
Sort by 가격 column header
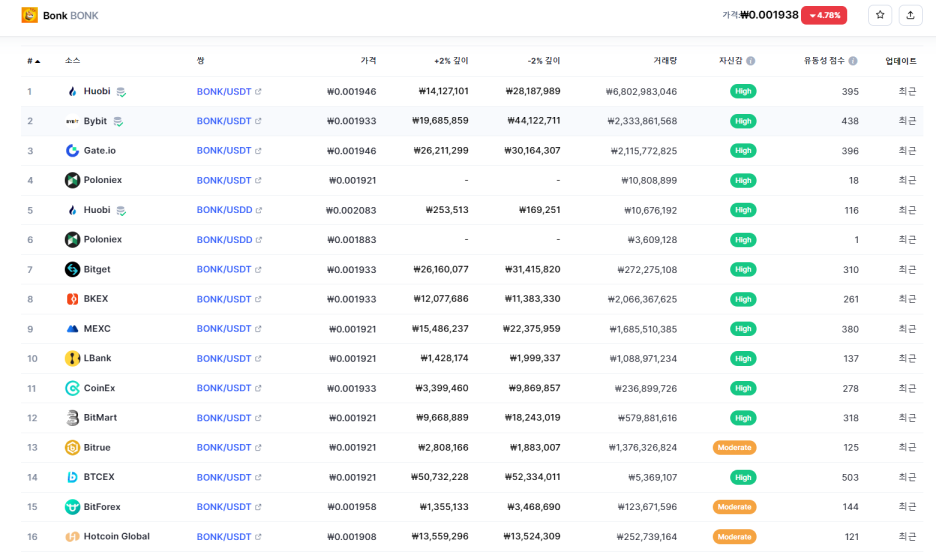(368, 61)
